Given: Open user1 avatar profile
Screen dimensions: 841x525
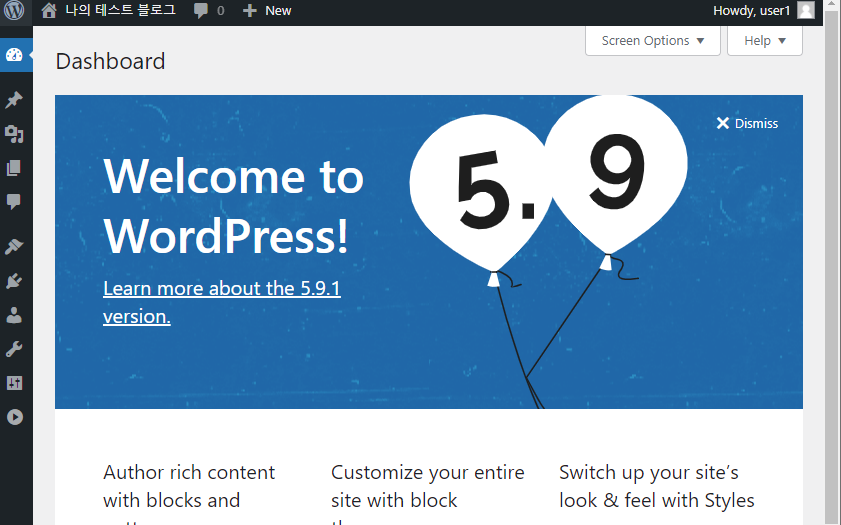Looking at the screenshot, I should 806,10.
